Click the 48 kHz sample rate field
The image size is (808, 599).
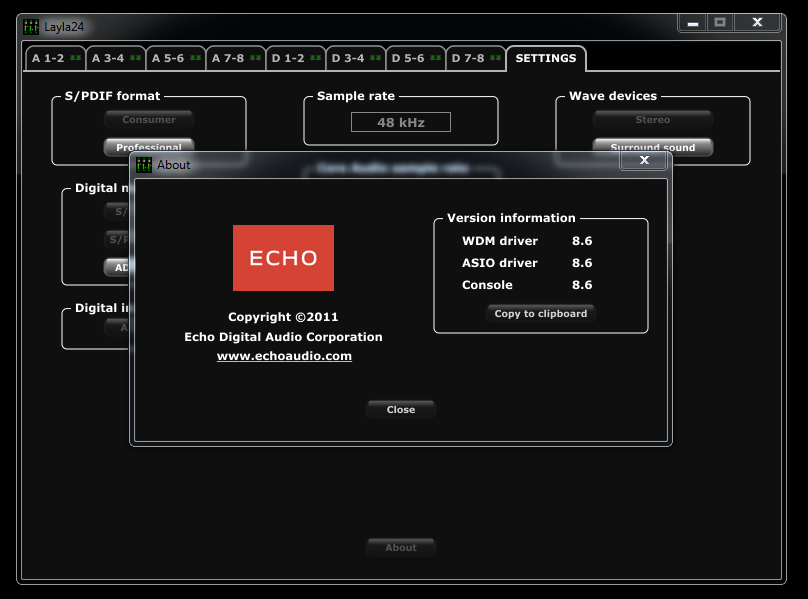click(401, 122)
